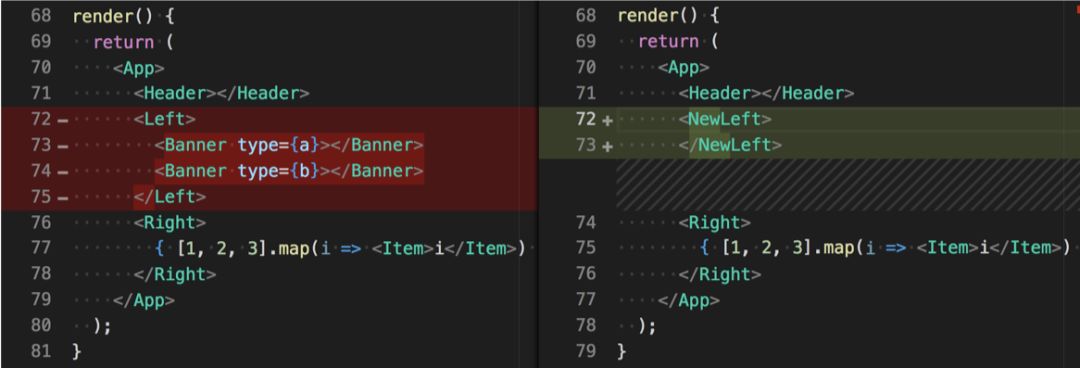Click the plus marker beside </NewLeft>
This screenshot has height=368, width=1080.
click(607, 146)
